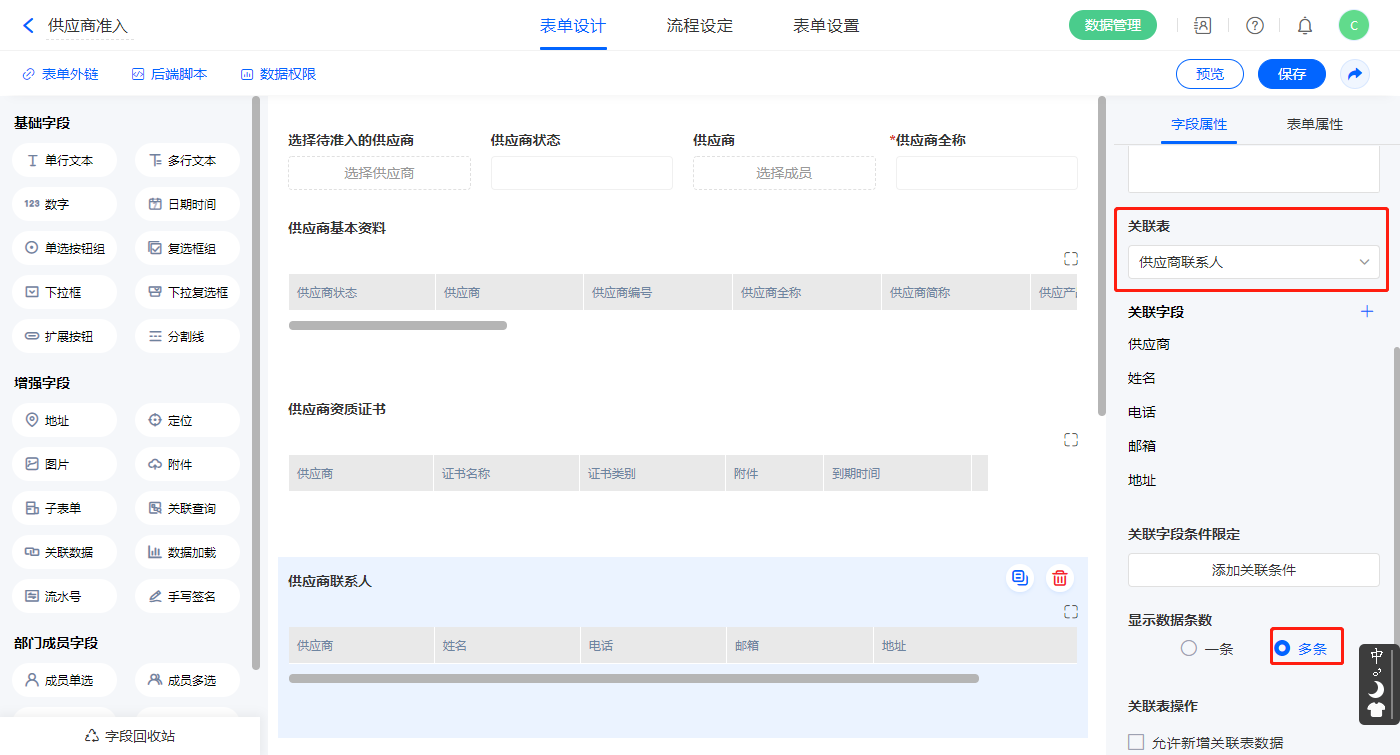Open the help question mark icon
This screenshot has width=1400, height=755.
(1254, 26)
